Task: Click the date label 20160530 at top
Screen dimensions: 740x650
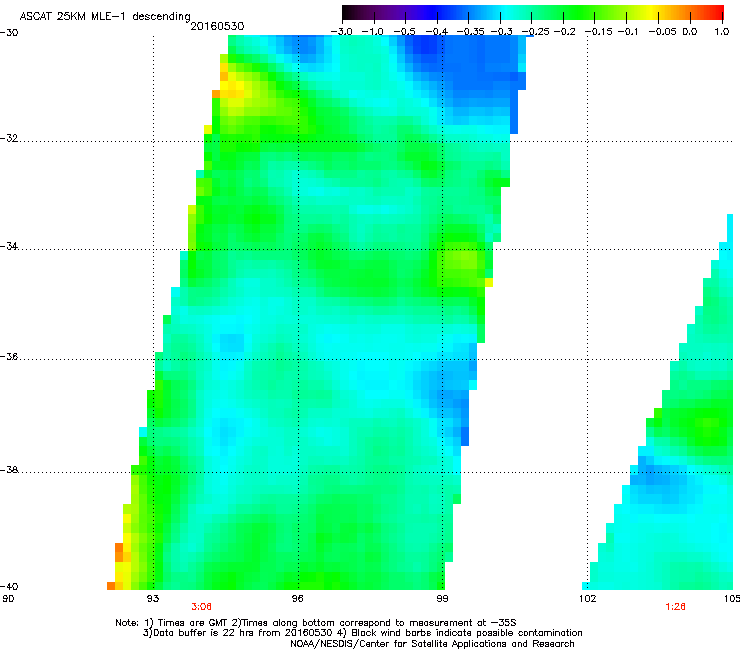Action: tap(217, 26)
